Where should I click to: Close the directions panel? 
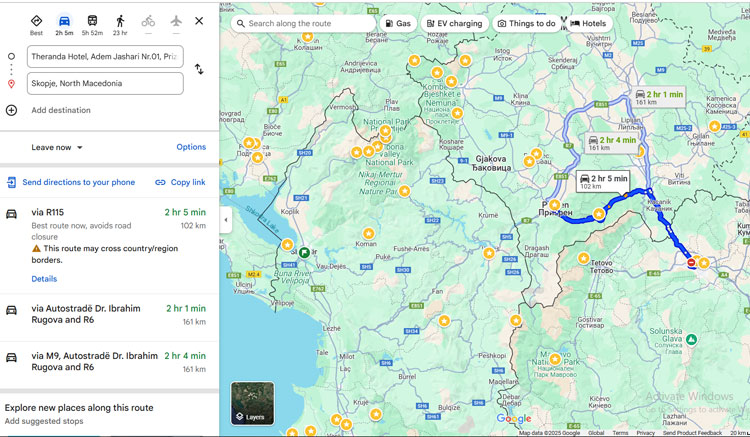click(x=199, y=21)
